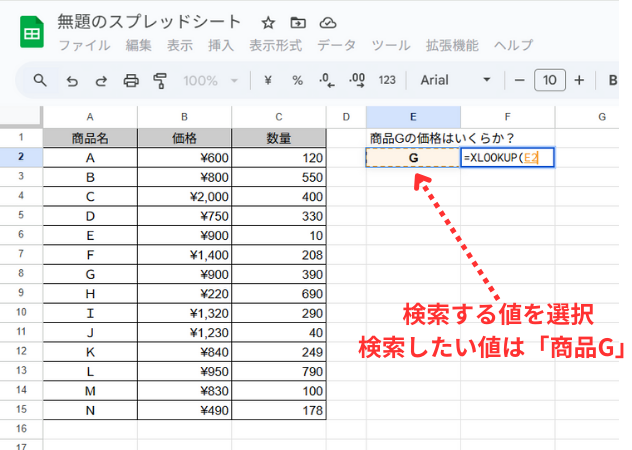Decrease font size with minus button
The height and width of the screenshot is (450, 632).
(519, 80)
